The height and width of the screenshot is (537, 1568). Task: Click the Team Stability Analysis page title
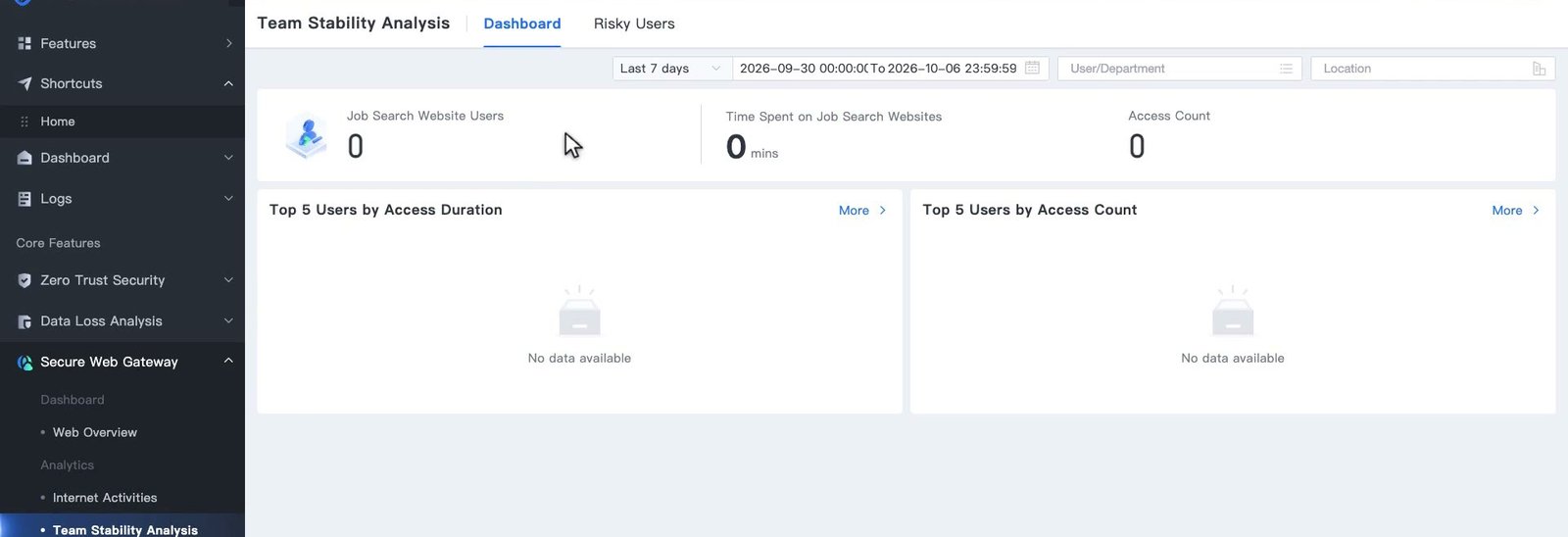(354, 24)
